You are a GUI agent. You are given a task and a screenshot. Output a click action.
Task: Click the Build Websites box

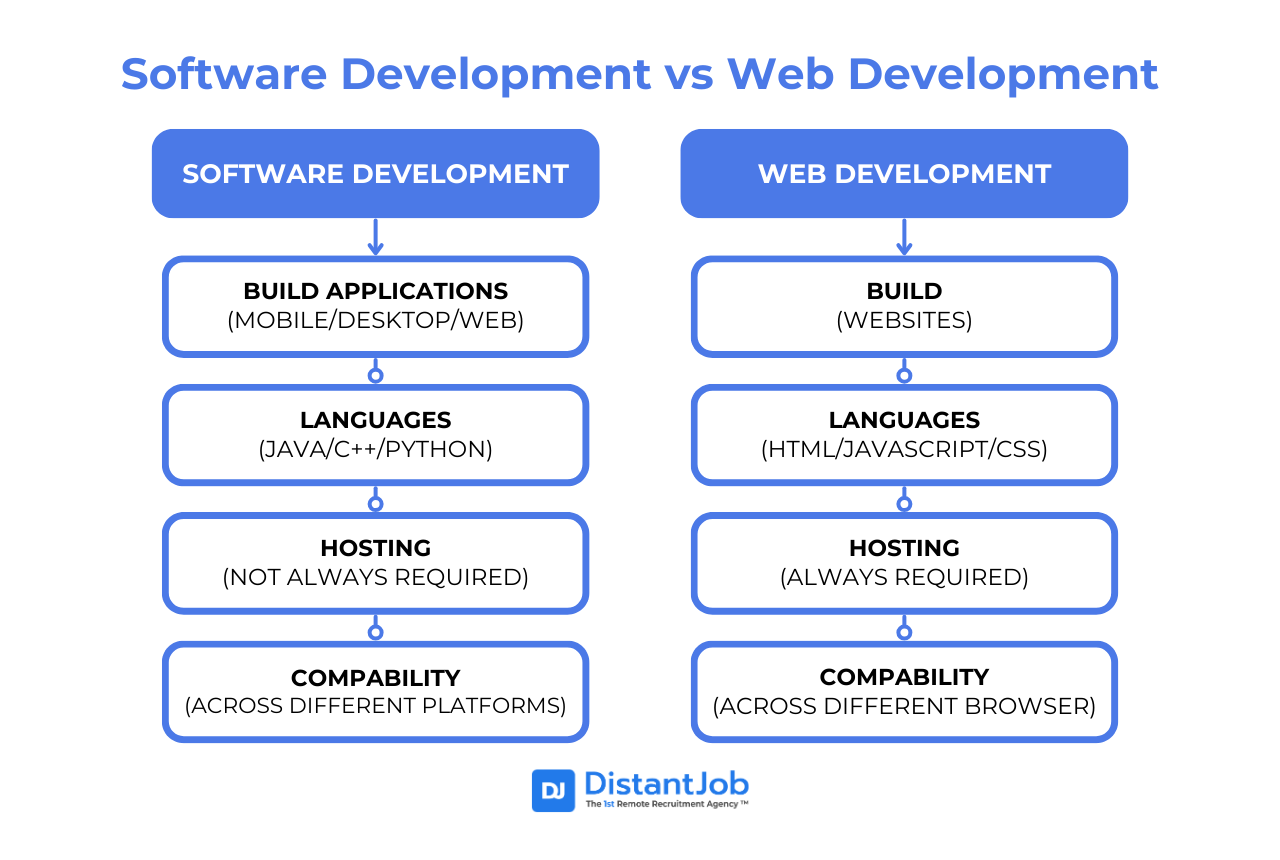click(x=904, y=306)
